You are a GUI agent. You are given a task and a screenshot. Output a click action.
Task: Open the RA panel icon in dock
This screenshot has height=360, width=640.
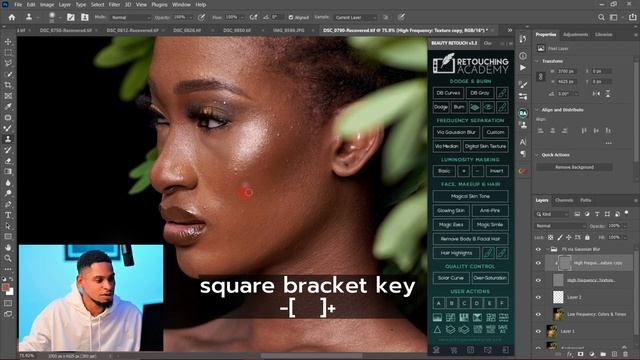click(x=523, y=113)
